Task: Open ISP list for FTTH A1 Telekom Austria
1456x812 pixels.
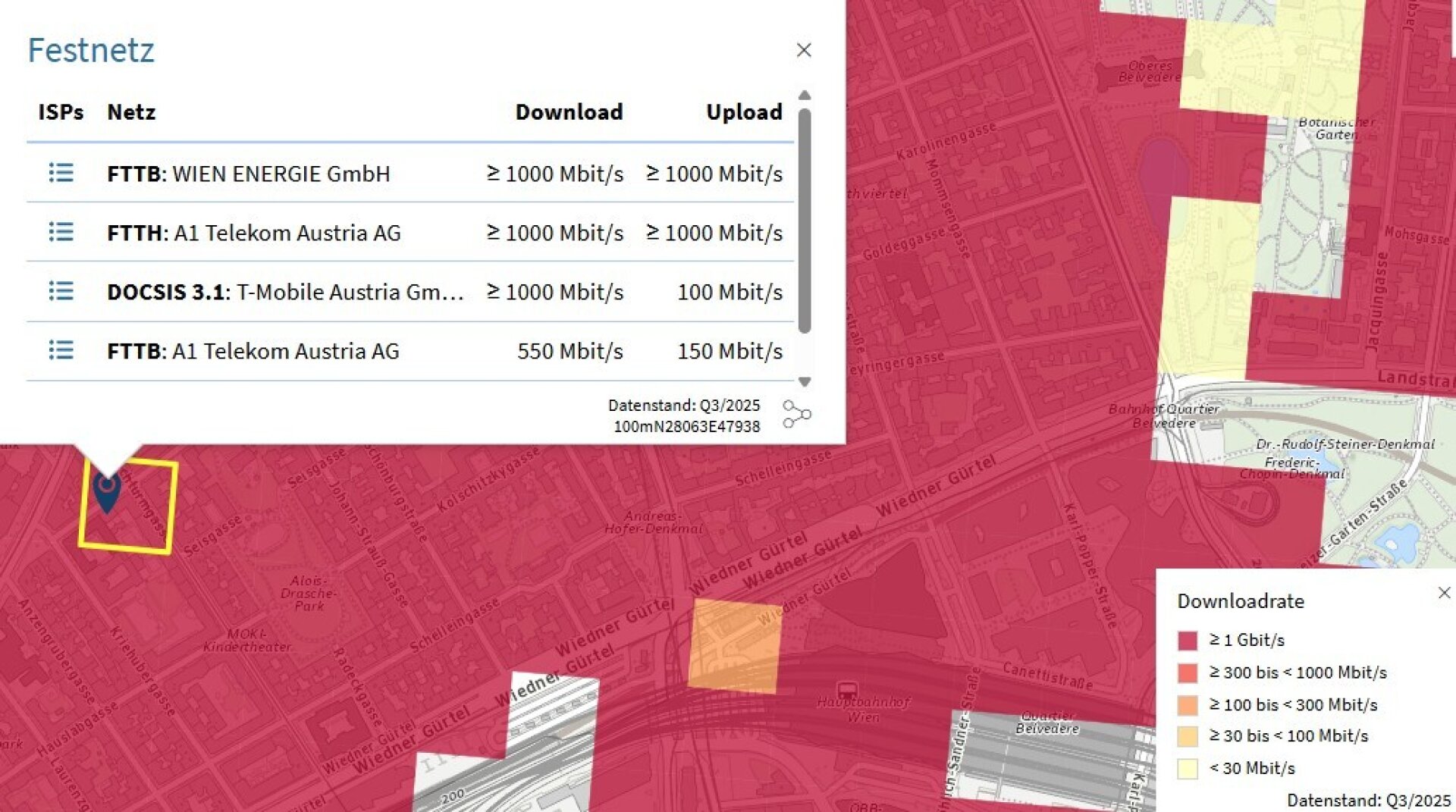Action: tap(61, 232)
